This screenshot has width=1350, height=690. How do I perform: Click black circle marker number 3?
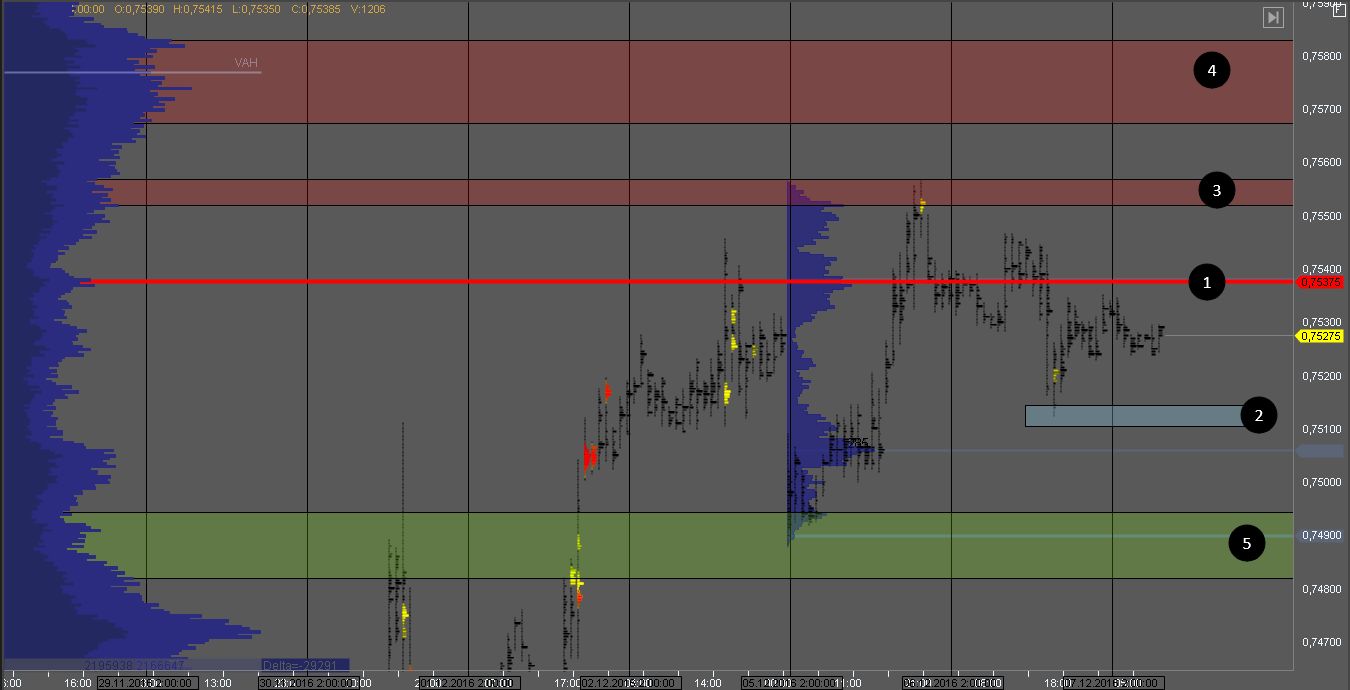[1216, 190]
